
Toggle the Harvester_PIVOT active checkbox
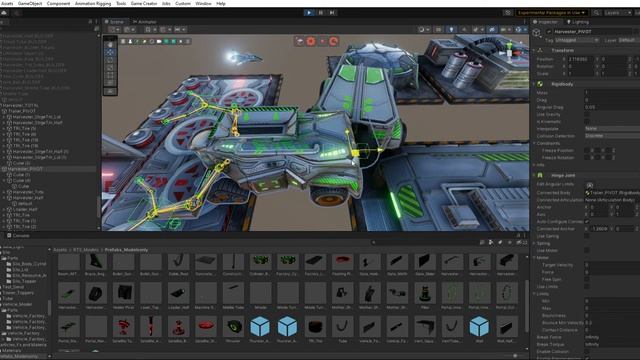[549, 31]
